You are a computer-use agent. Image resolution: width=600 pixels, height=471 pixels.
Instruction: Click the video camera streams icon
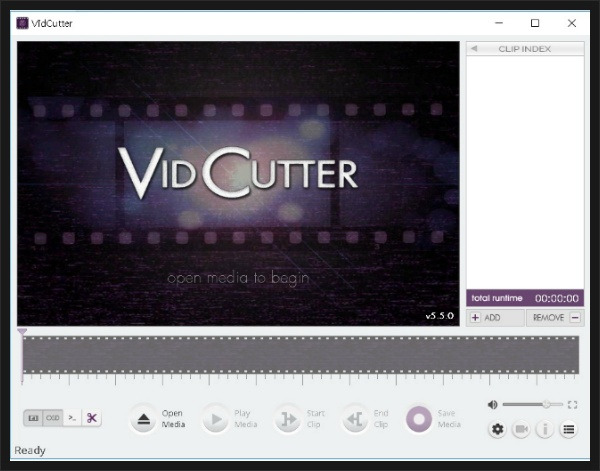coord(521,429)
